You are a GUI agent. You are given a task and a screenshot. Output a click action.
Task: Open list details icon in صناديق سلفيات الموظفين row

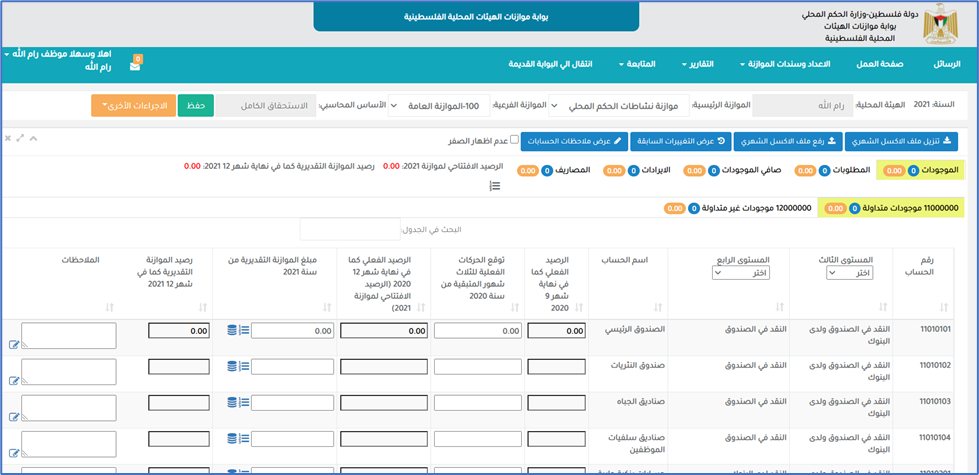[244, 438]
